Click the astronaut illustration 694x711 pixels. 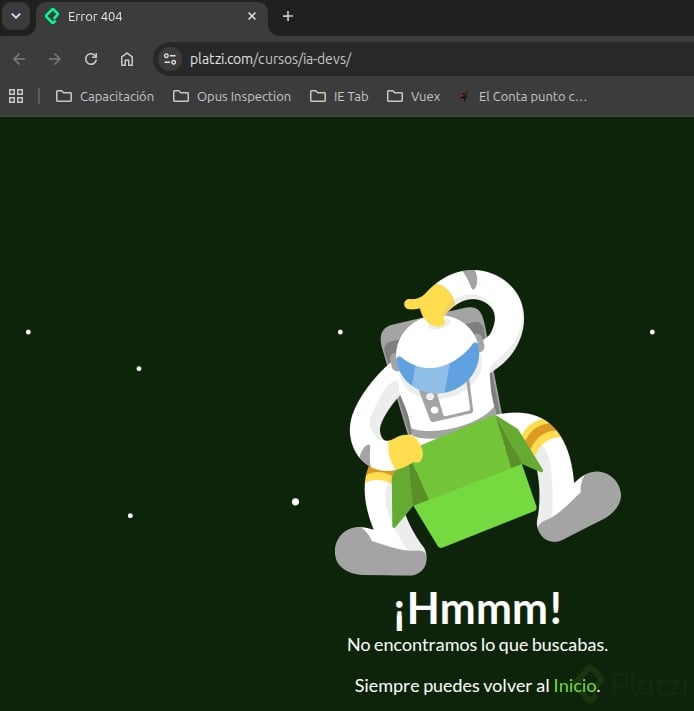click(x=478, y=423)
